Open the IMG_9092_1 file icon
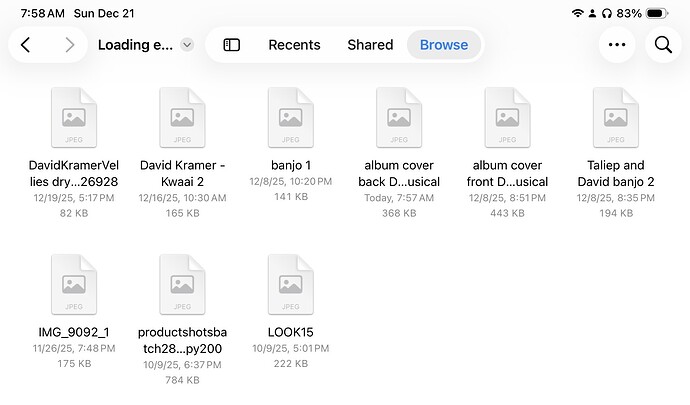 click(74, 285)
